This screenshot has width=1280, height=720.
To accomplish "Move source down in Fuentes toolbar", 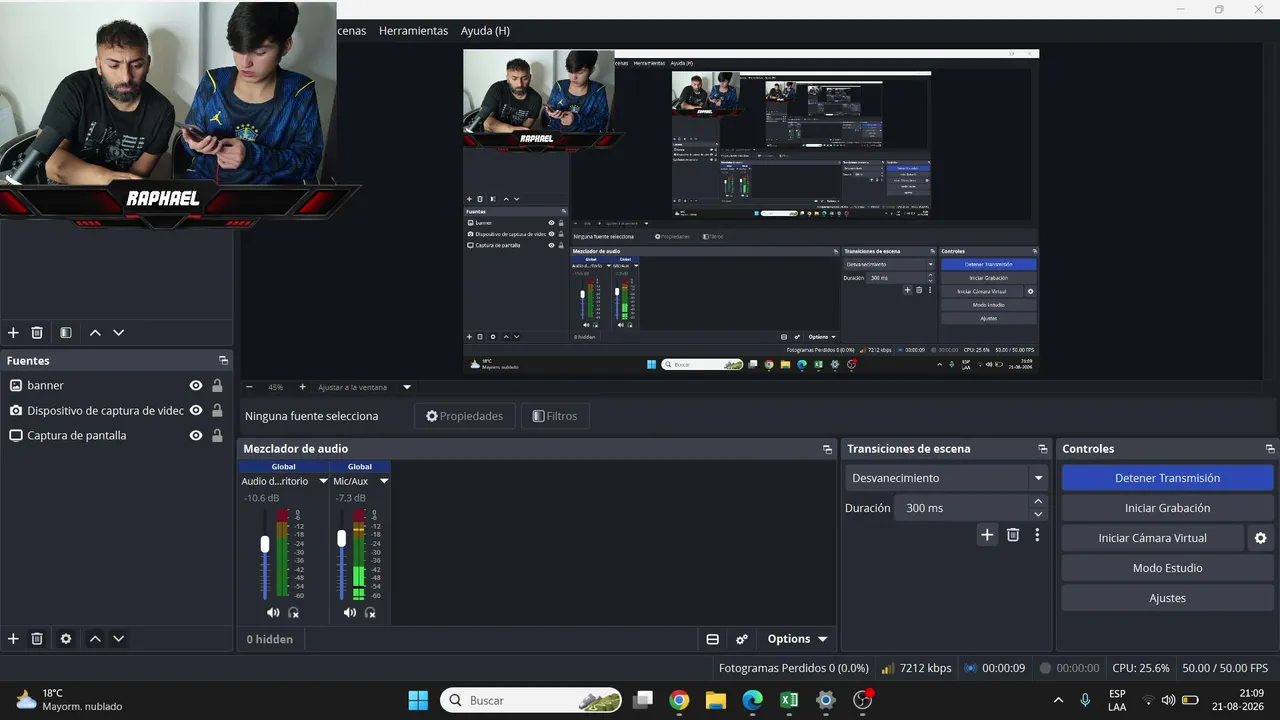I will click(119, 638).
